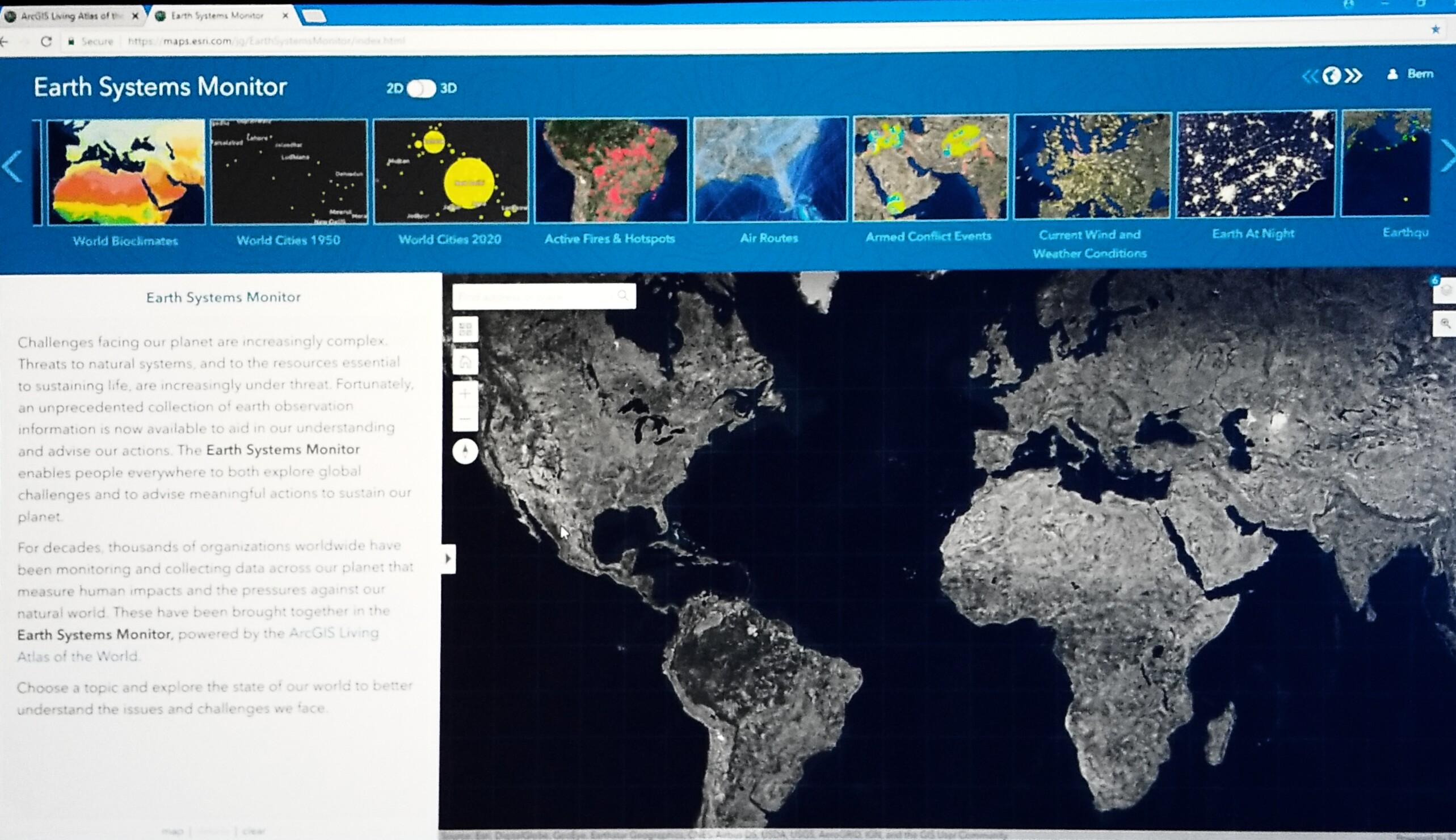The height and width of the screenshot is (840, 1456).
Task: Open Current Wind and Weather Conditions thumbnail
Action: pyautogui.click(x=1093, y=166)
